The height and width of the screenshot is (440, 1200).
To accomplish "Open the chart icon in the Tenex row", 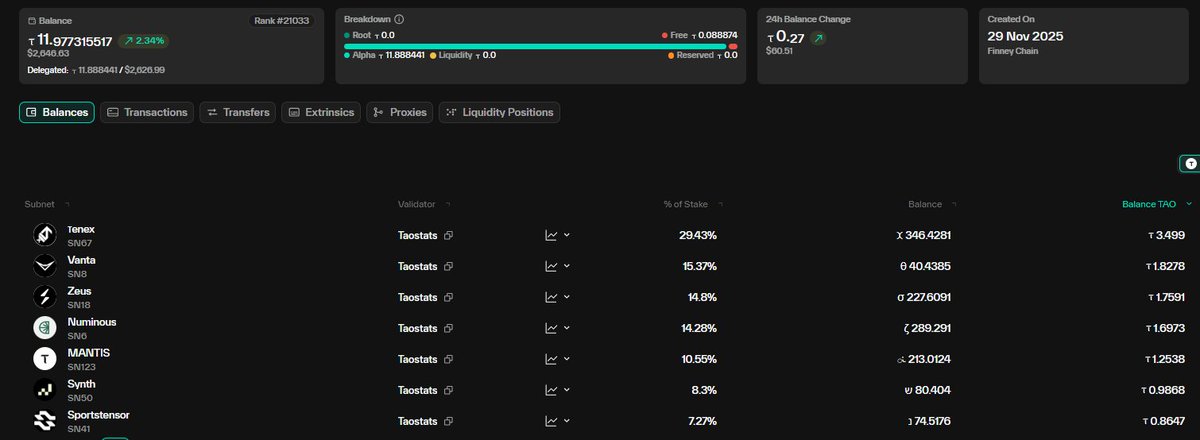I will coord(551,236).
